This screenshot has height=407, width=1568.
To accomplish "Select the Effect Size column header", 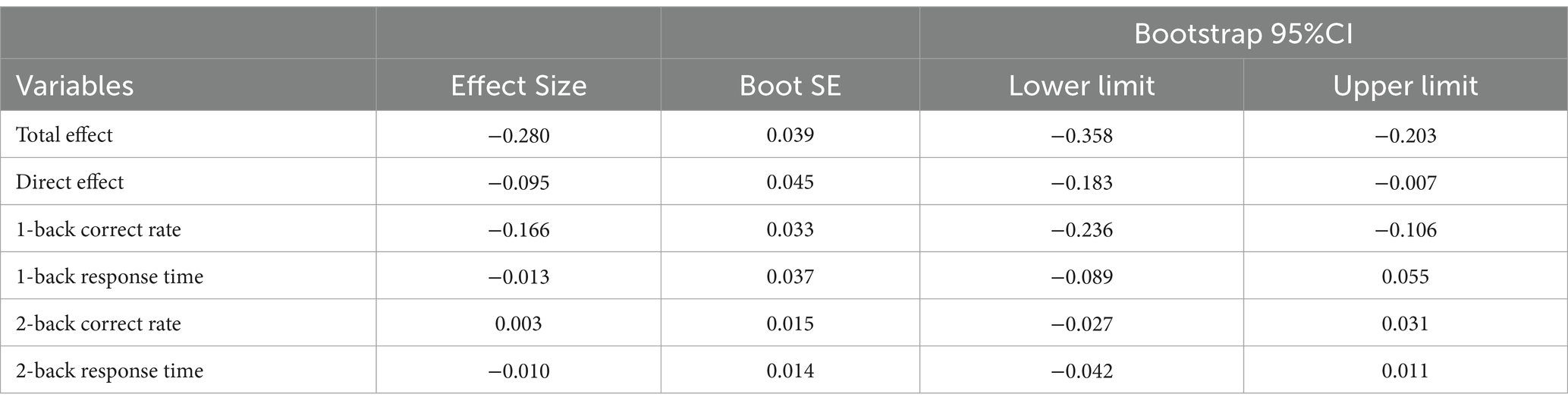I will [518, 86].
